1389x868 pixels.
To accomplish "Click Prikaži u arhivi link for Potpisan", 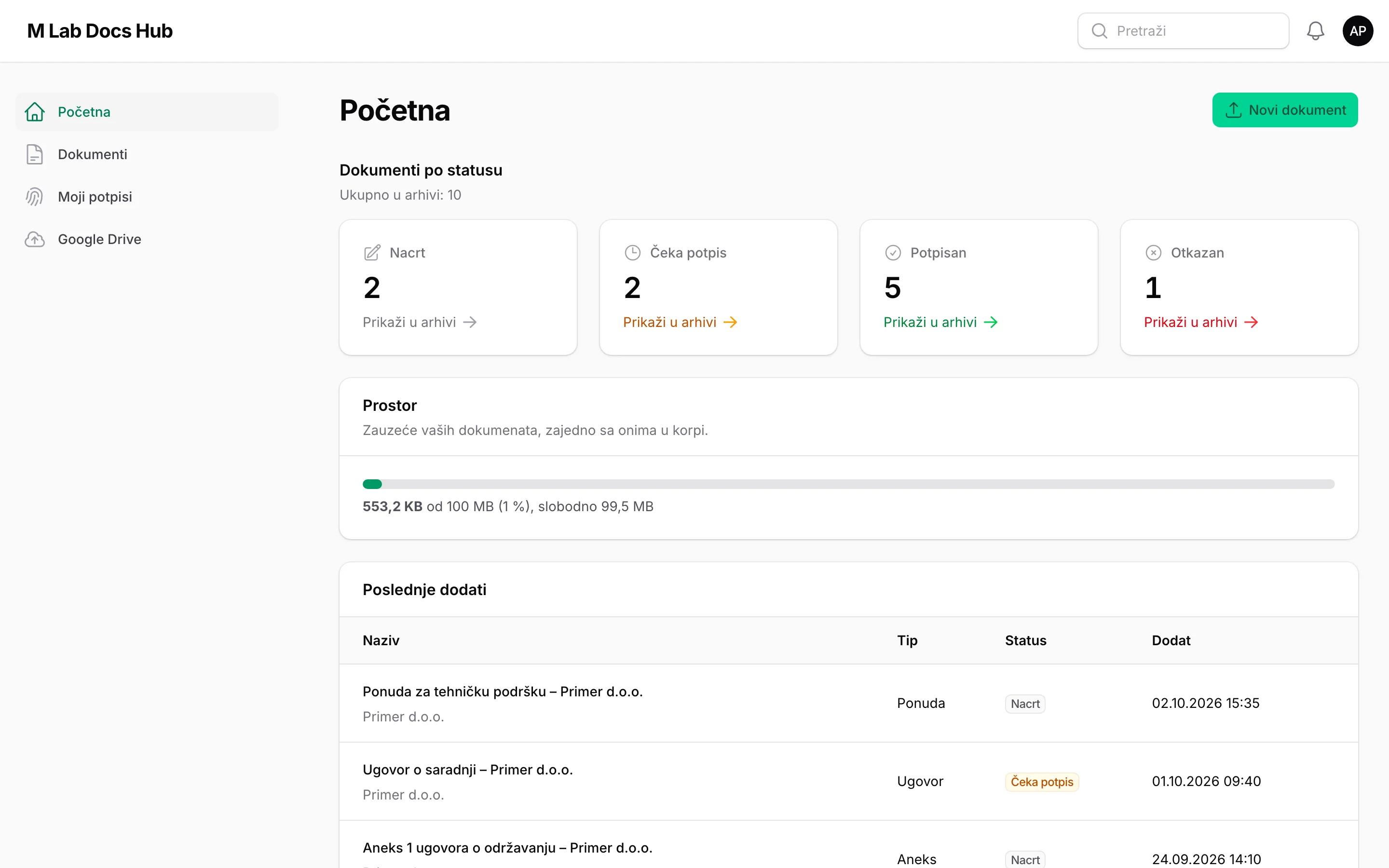I will [x=941, y=322].
